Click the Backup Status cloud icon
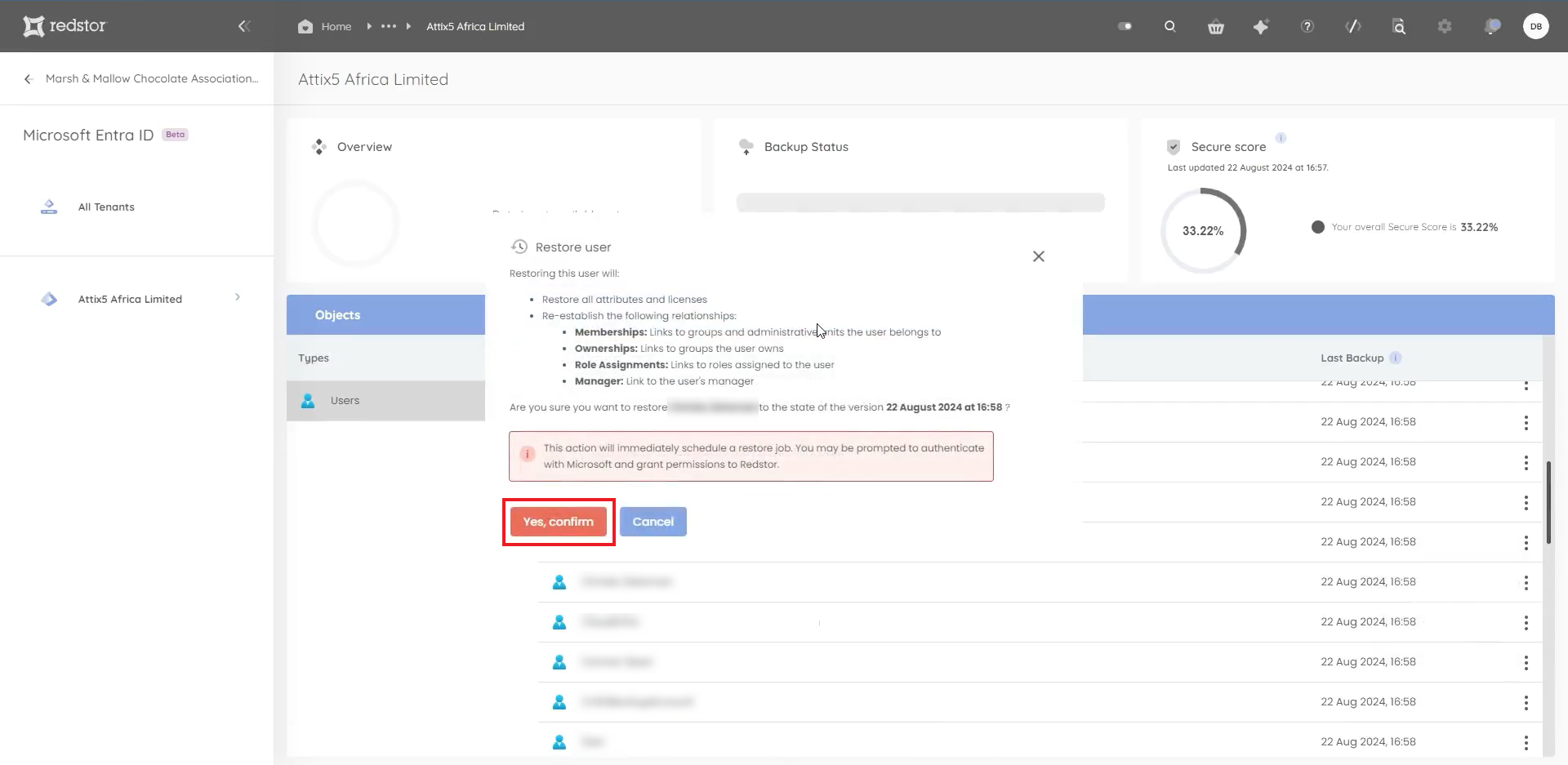 coord(746,147)
